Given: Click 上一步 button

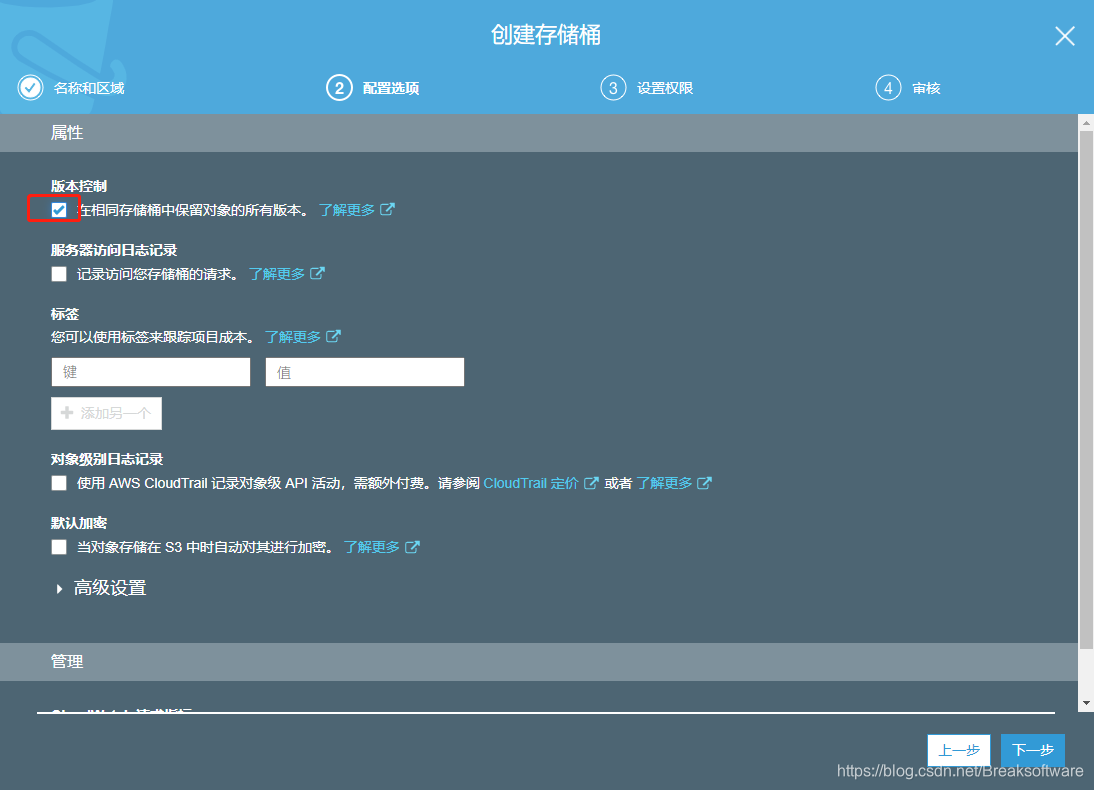Looking at the screenshot, I should tap(959, 750).
